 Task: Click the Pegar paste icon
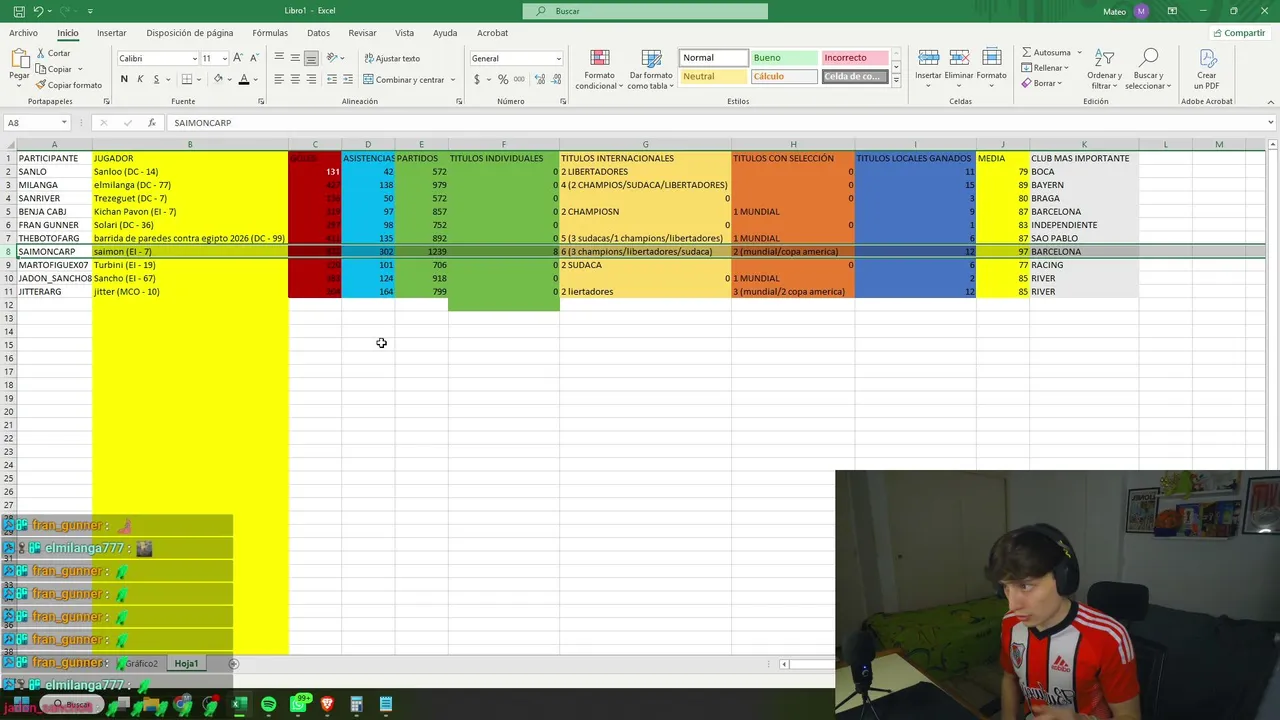coord(19,58)
